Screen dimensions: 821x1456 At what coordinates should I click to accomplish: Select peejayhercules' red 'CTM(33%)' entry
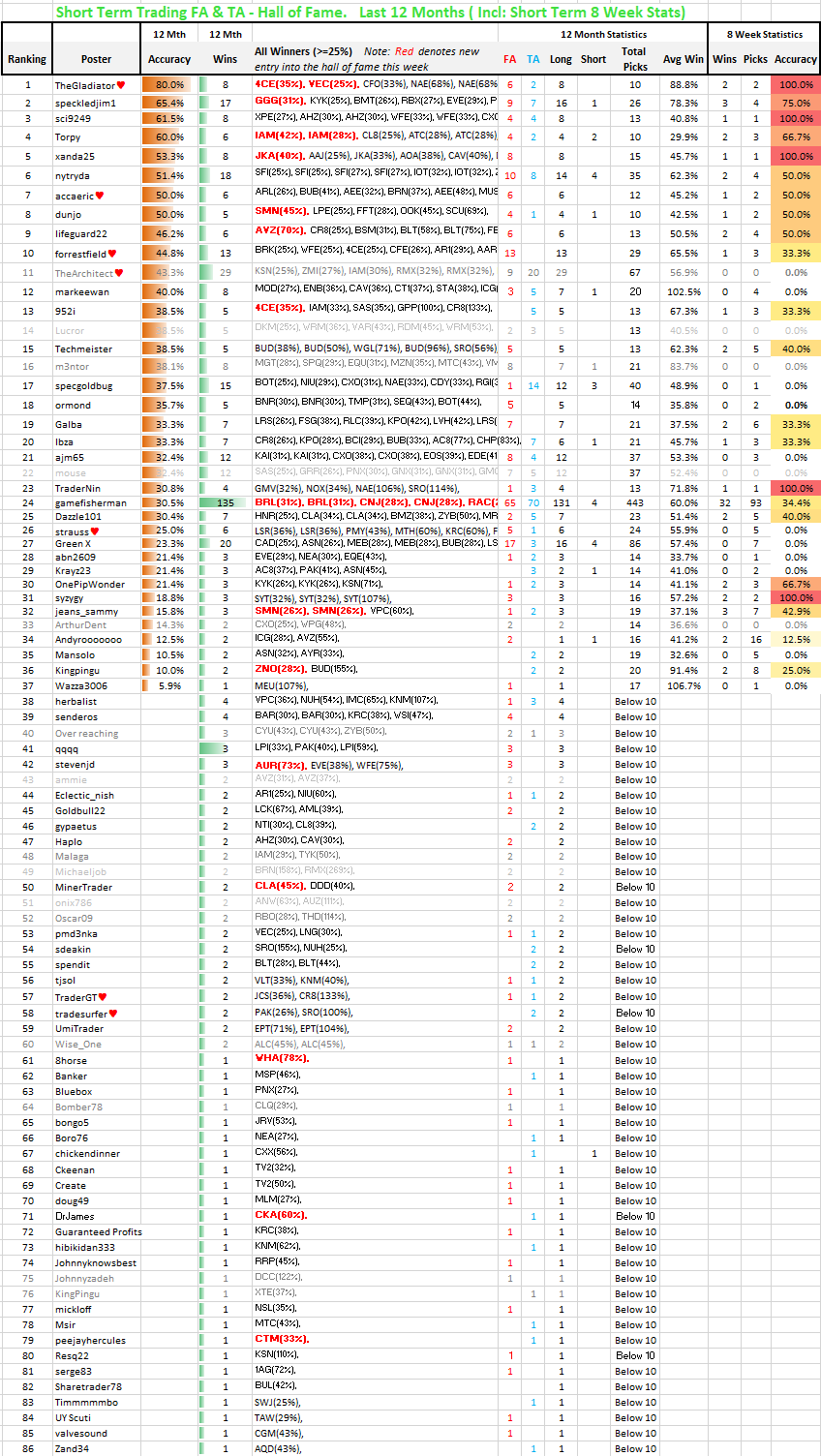coord(282,1339)
